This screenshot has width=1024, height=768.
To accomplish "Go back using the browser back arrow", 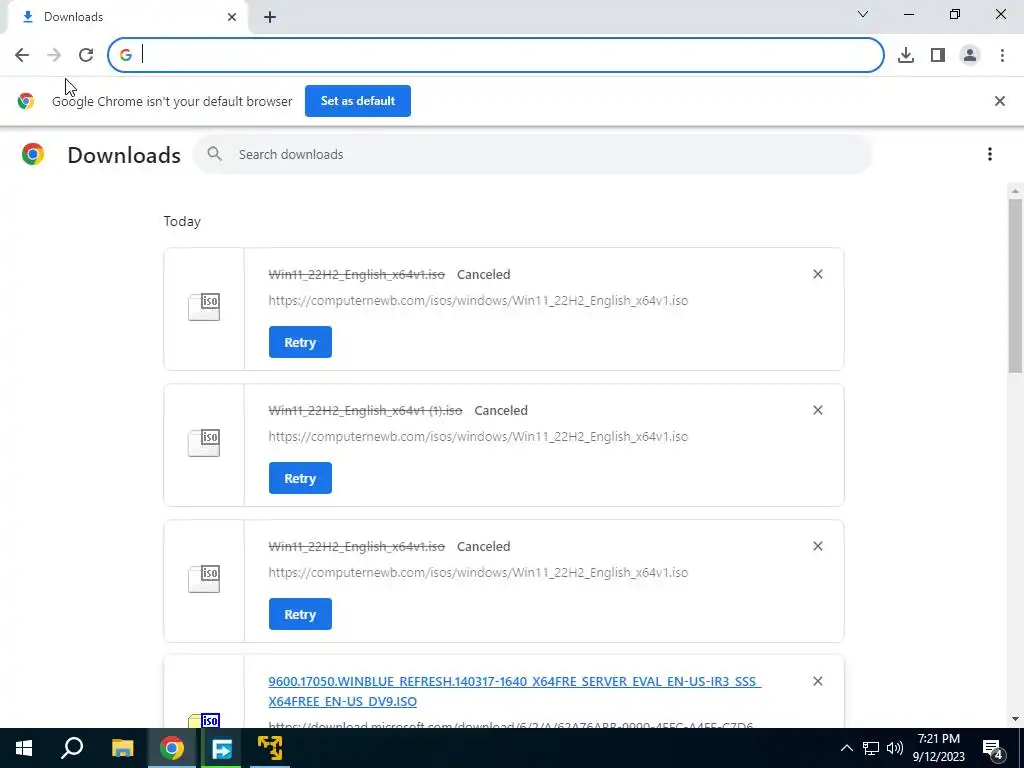I will click(22, 55).
